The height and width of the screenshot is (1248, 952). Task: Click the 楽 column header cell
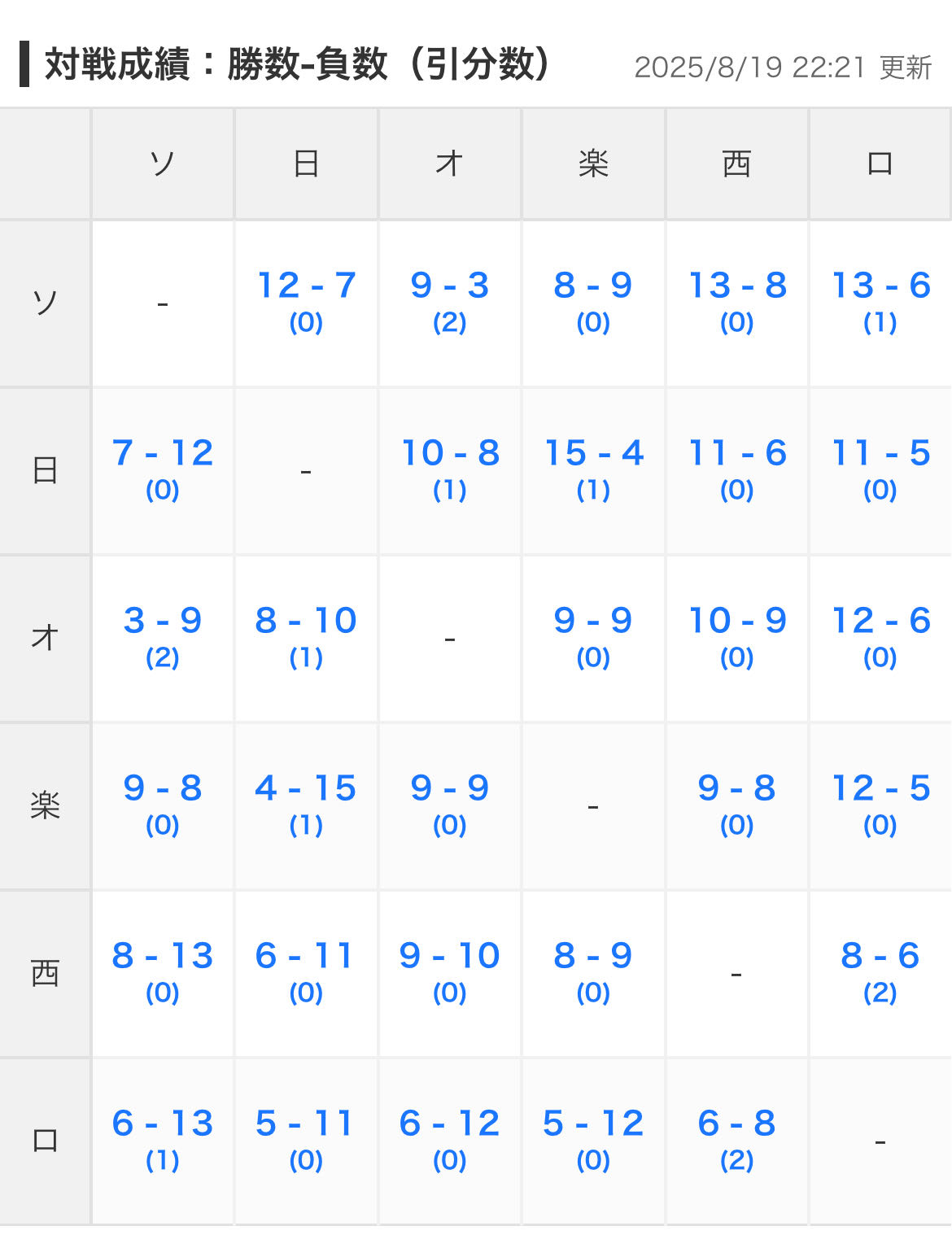[593, 164]
